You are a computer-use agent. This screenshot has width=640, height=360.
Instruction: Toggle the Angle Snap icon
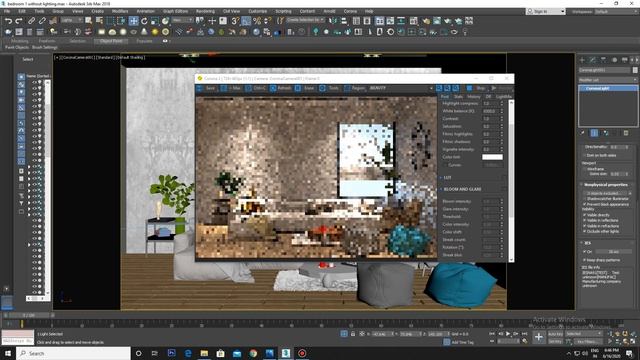coord(246,20)
